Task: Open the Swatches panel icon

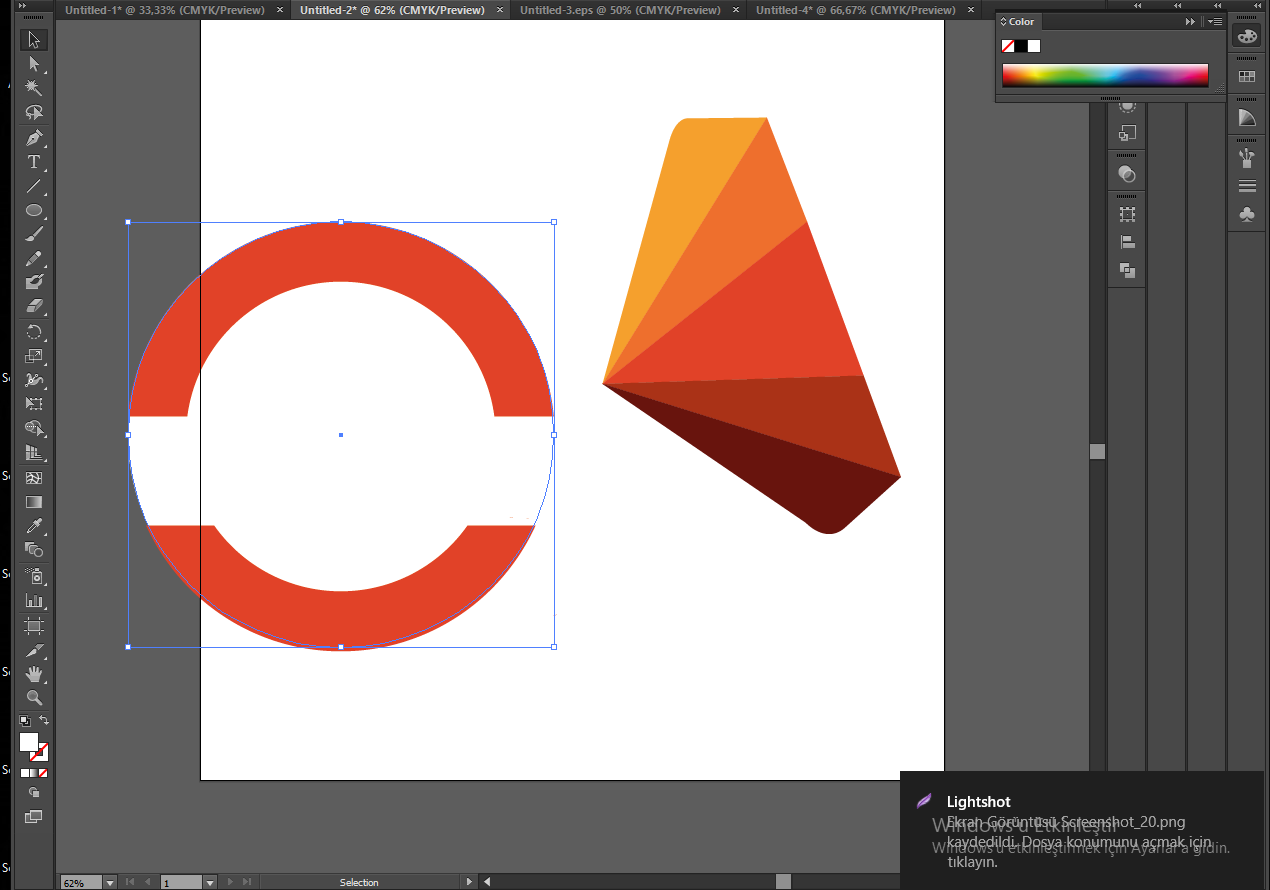Action: tap(1246, 76)
